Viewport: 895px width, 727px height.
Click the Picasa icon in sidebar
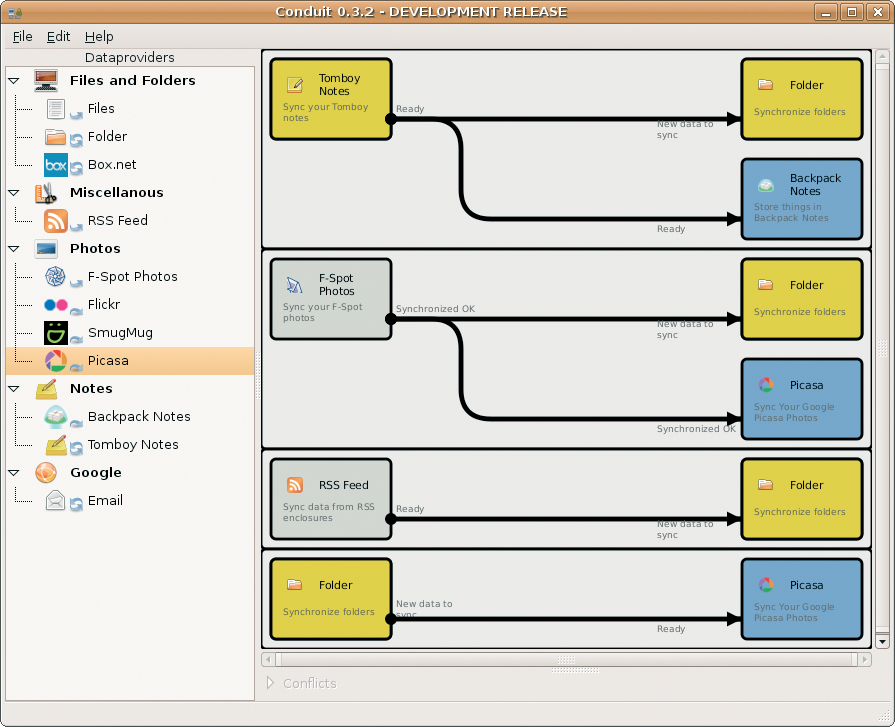click(56, 361)
